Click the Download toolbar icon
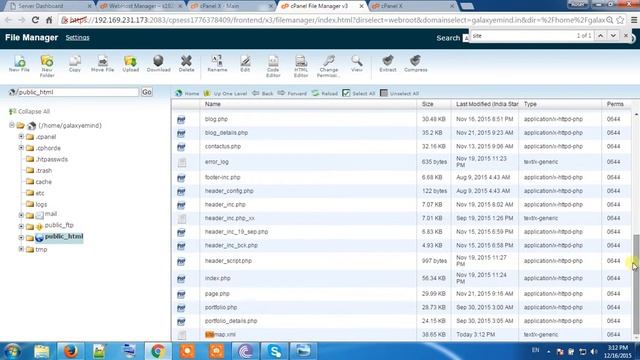 click(158, 64)
